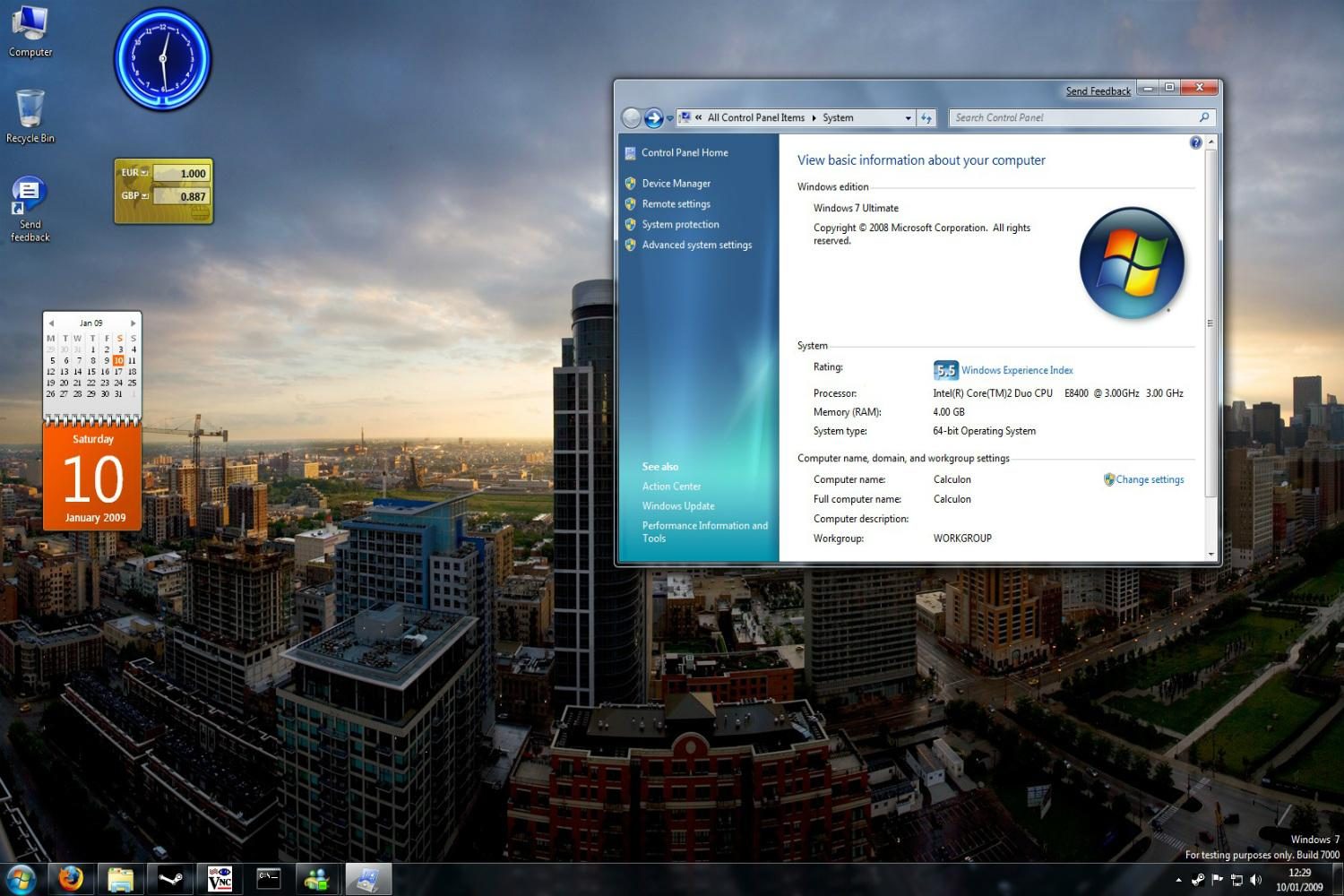Click the search magnifier icon
Image resolution: width=1344 pixels, height=896 pixels.
pyautogui.click(x=1204, y=117)
